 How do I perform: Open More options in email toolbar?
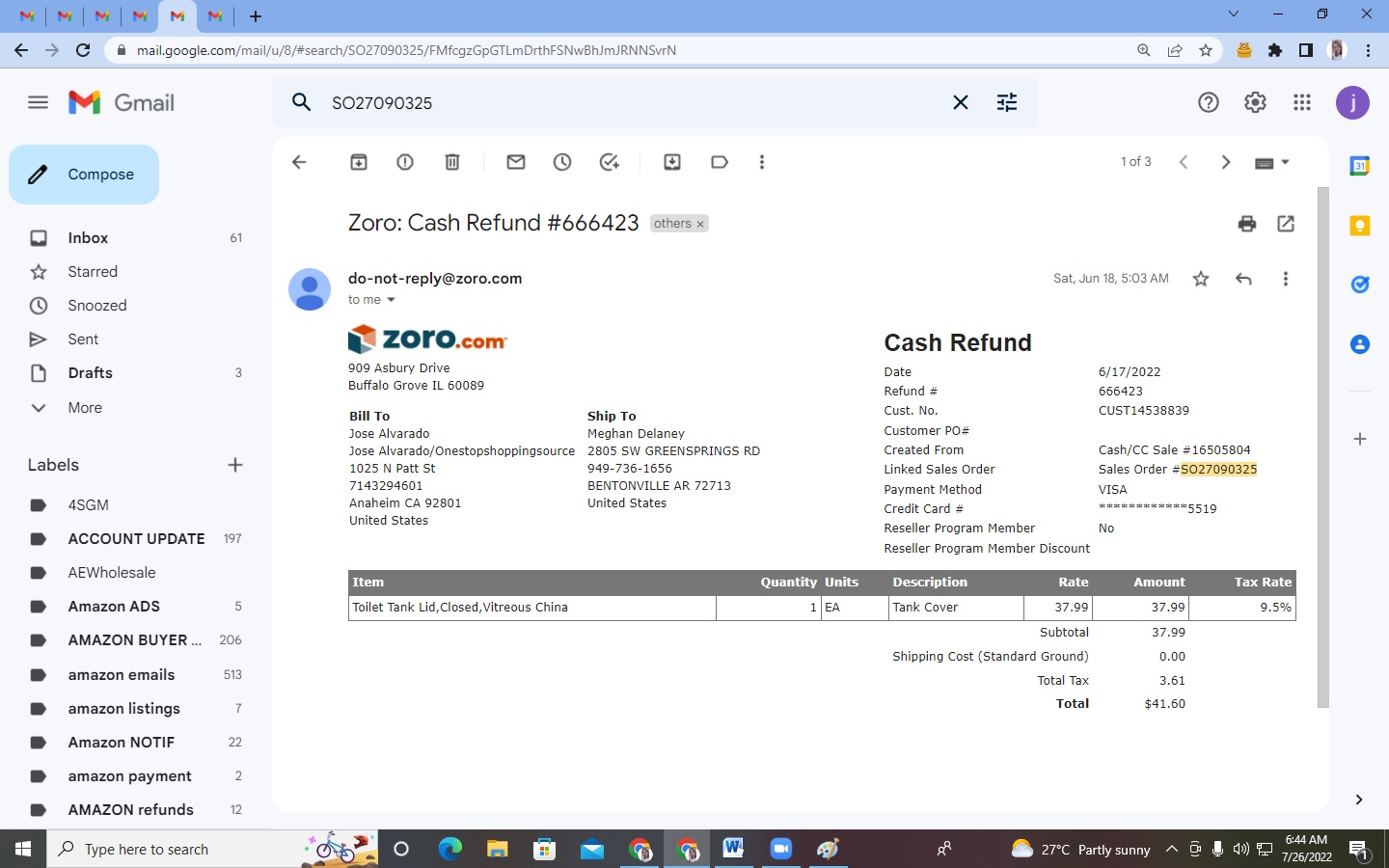[x=762, y=162]
